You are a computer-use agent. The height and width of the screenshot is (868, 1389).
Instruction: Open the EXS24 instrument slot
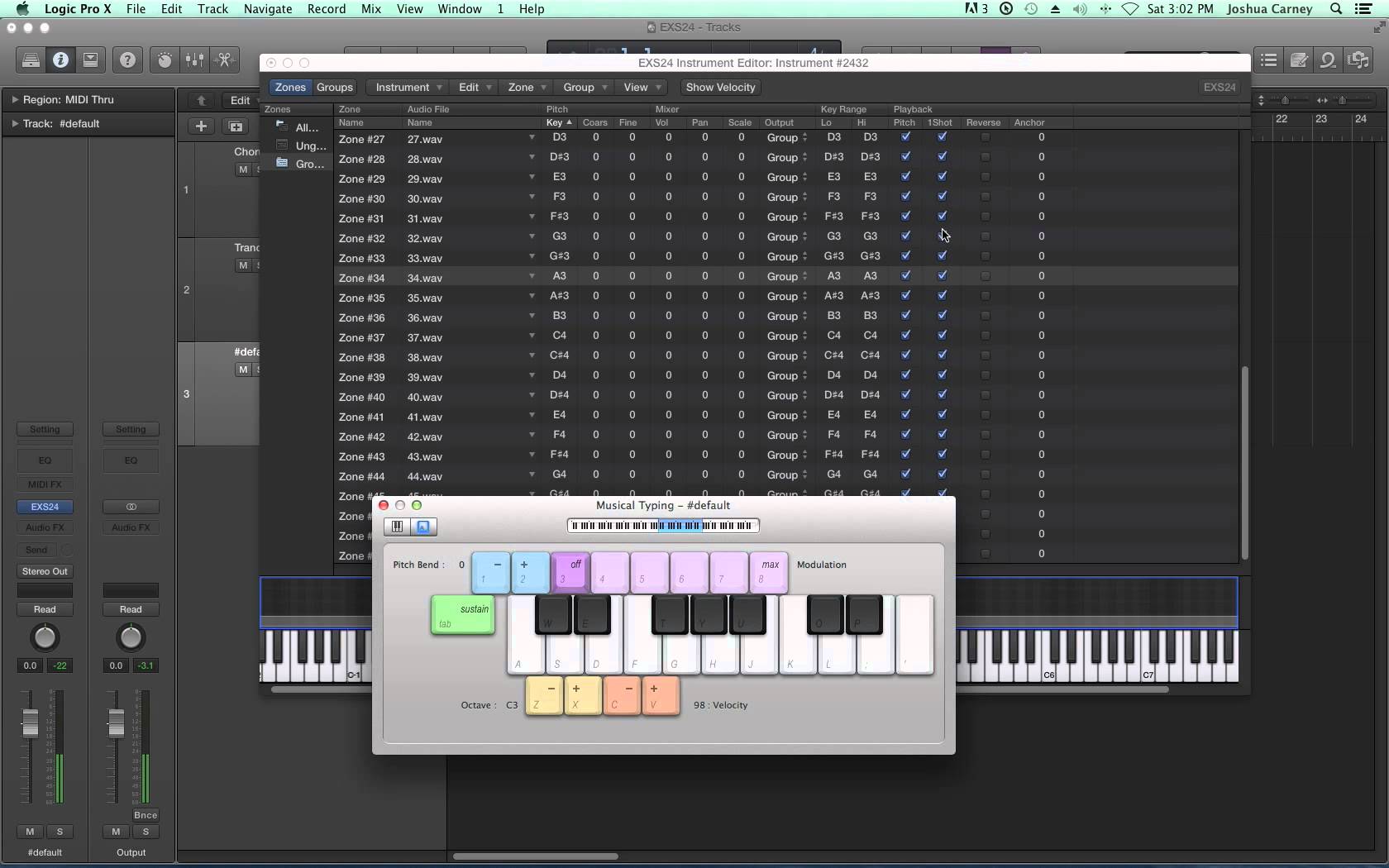(45, 507)
